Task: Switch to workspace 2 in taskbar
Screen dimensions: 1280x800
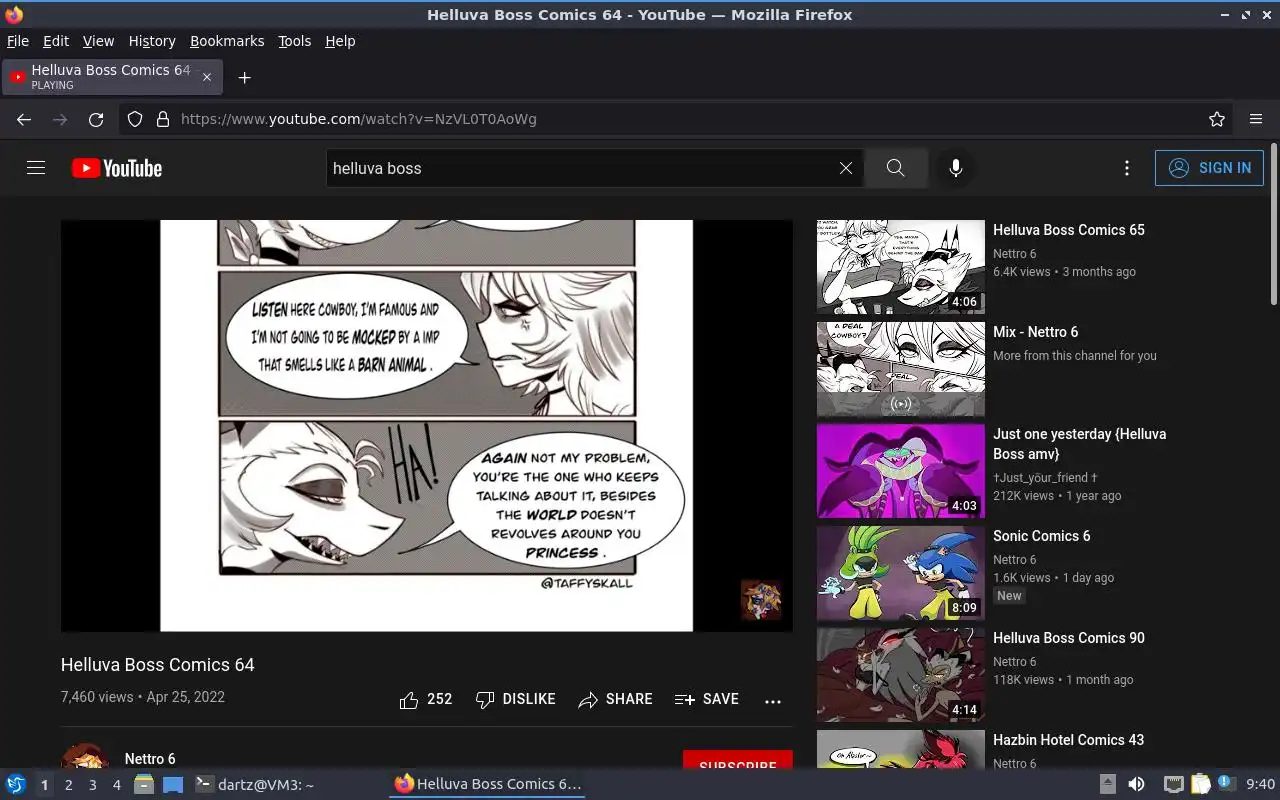Action: [x=68, y=785]
